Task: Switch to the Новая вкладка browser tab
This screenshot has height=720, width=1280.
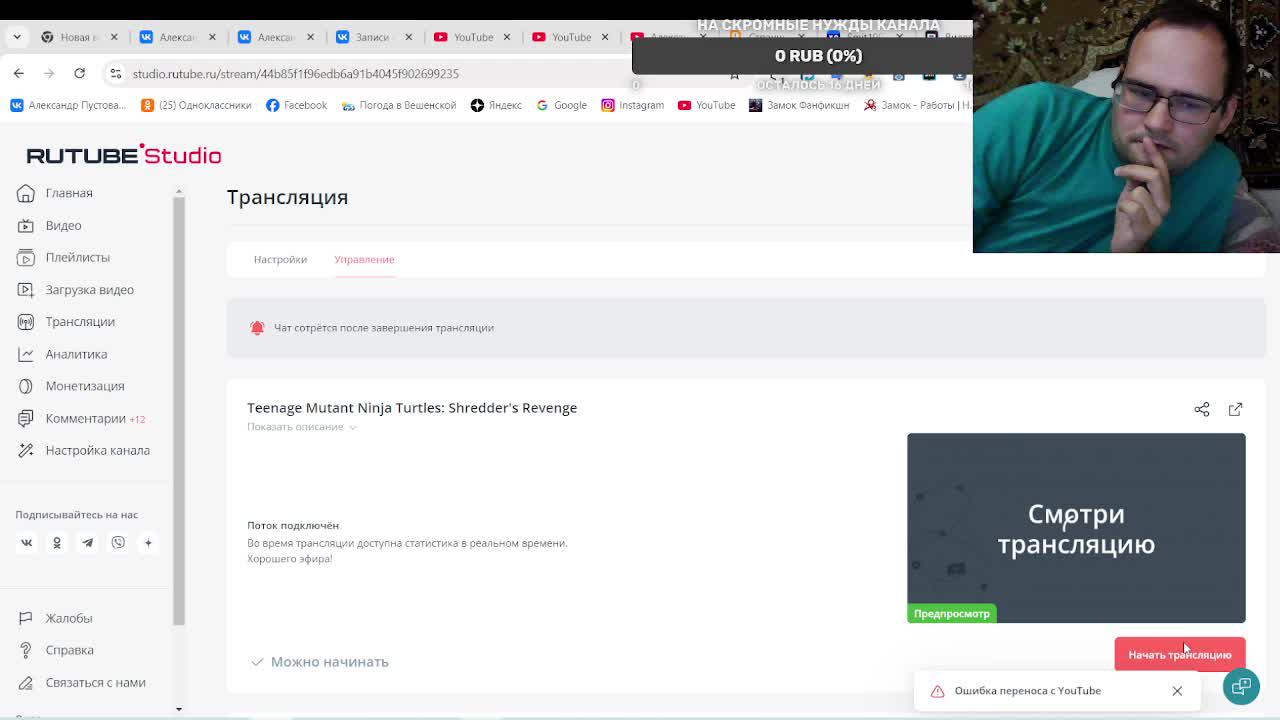Action: click(x=78, y=37)
